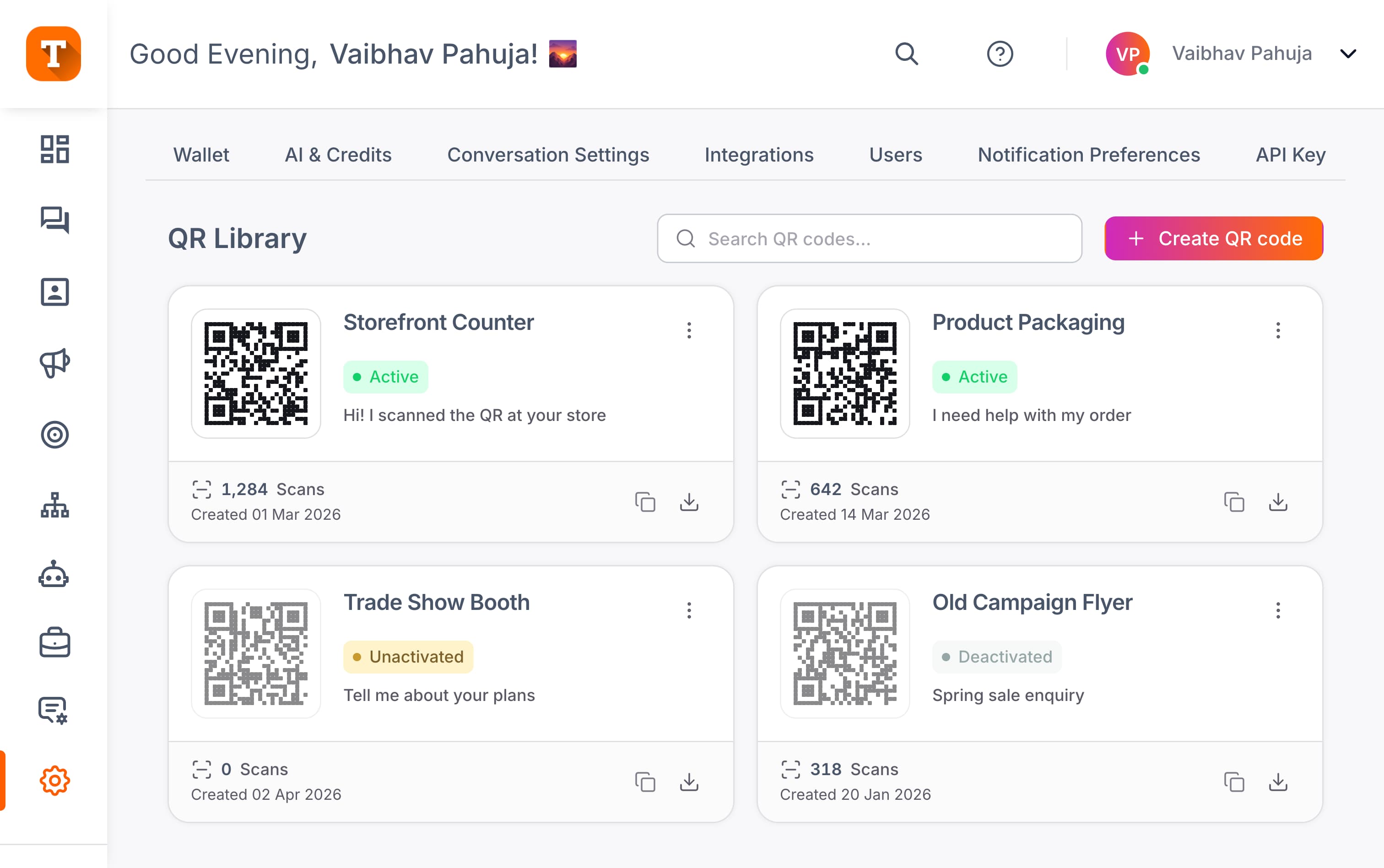This screenshot has width=1384, height=868.
Task: Open the orange settings gear icon
Action: click(54, 781)
